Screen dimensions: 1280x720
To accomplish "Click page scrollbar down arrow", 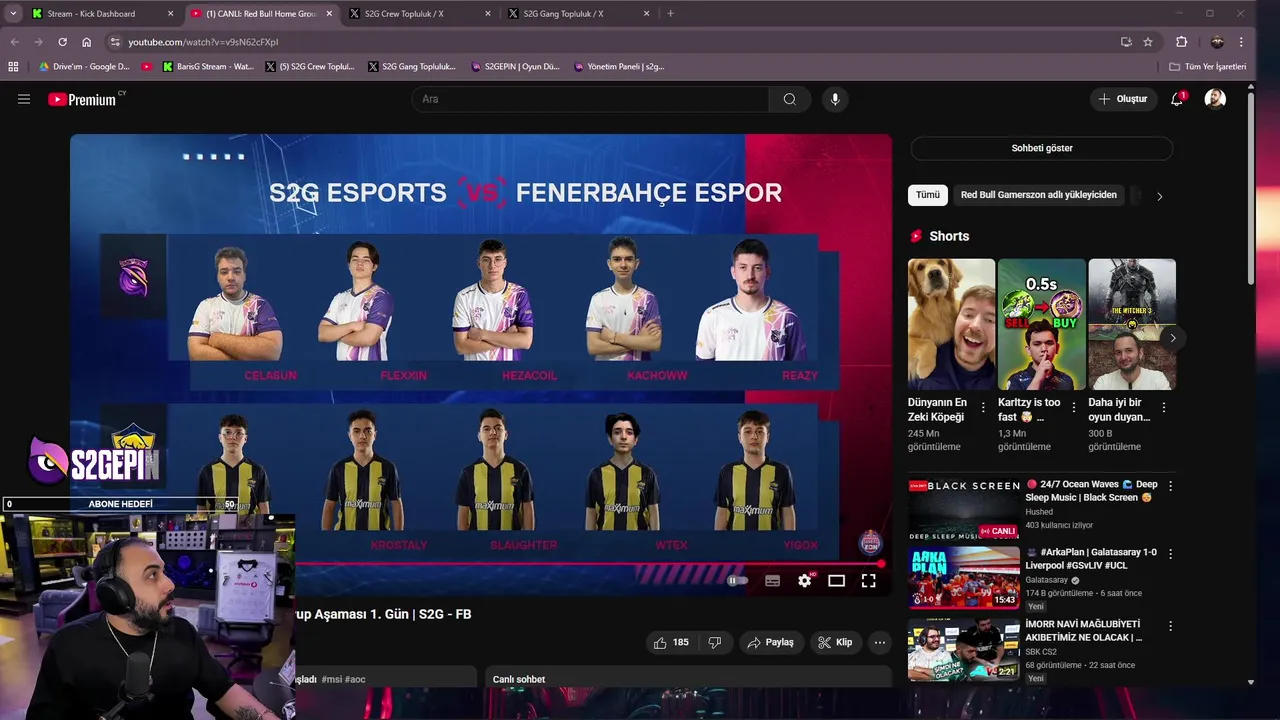I will tap(1250, 682).
